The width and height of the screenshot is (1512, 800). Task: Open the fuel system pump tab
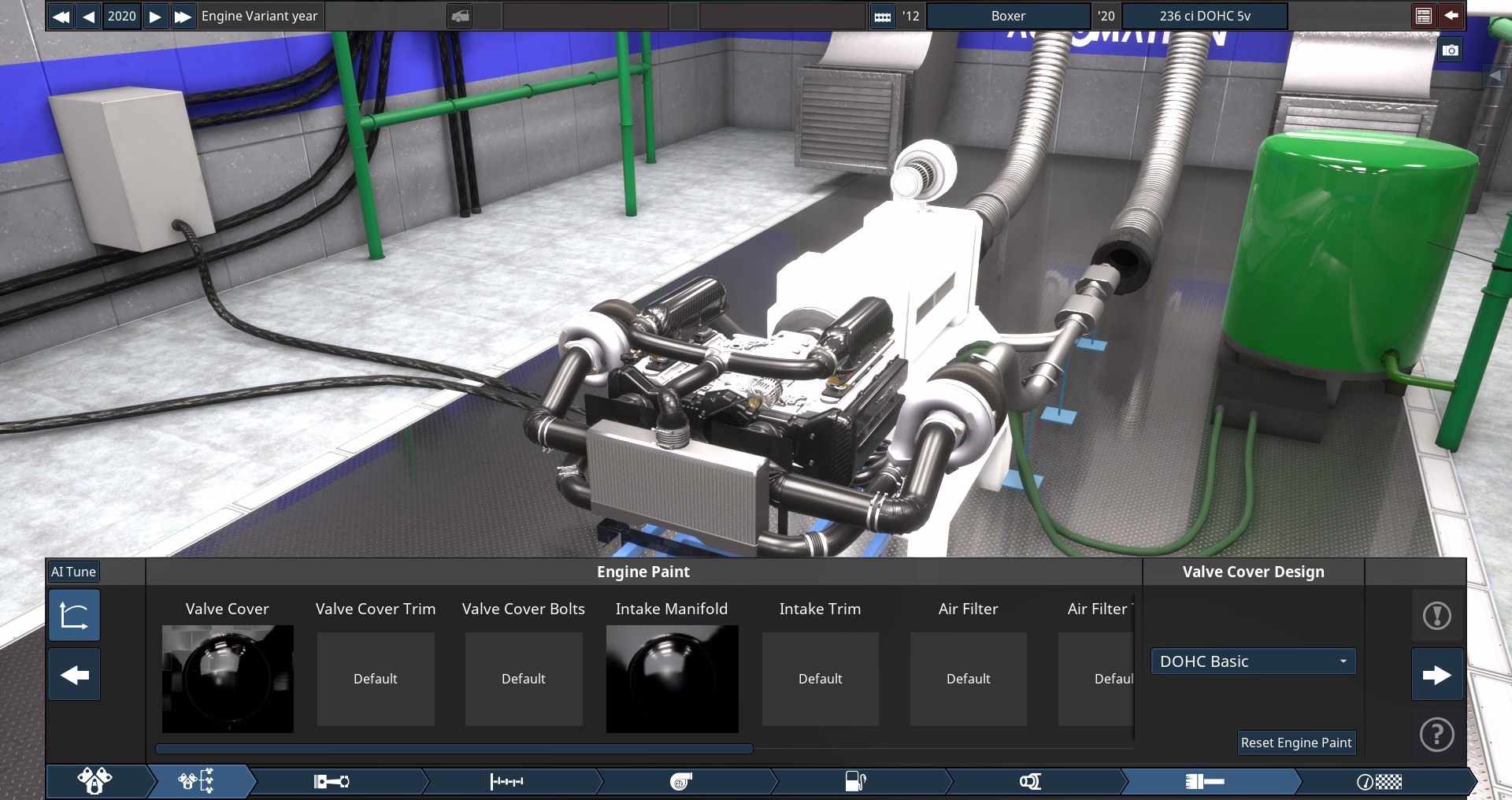click(855, 781)
